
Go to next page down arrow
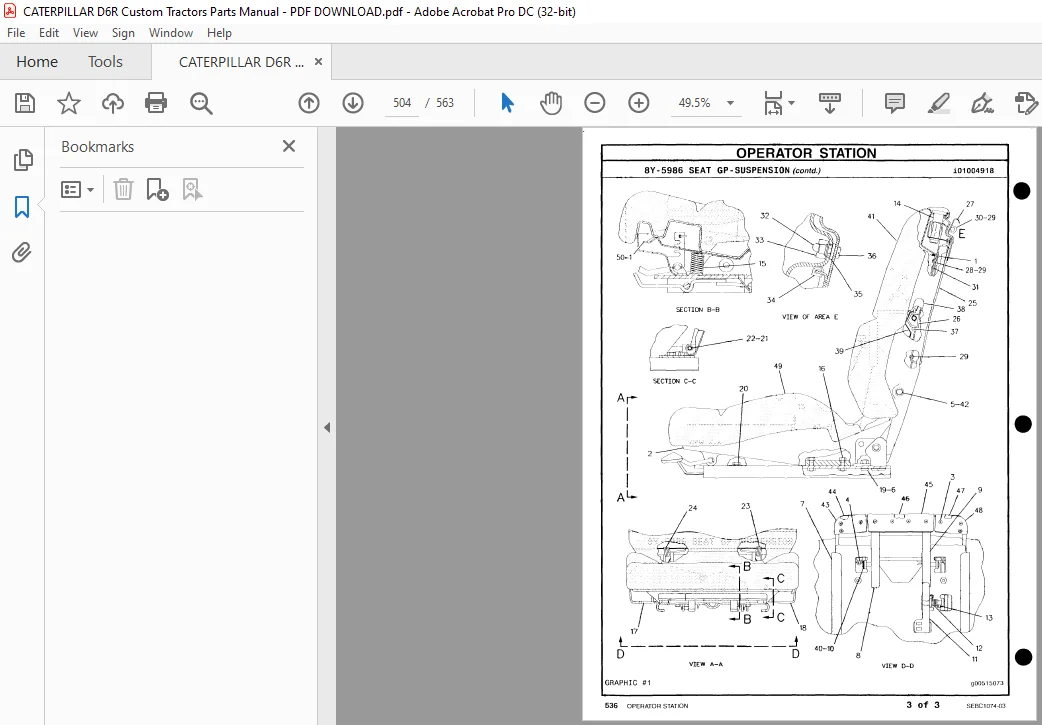pyautogui.click(x=353, y=103)
